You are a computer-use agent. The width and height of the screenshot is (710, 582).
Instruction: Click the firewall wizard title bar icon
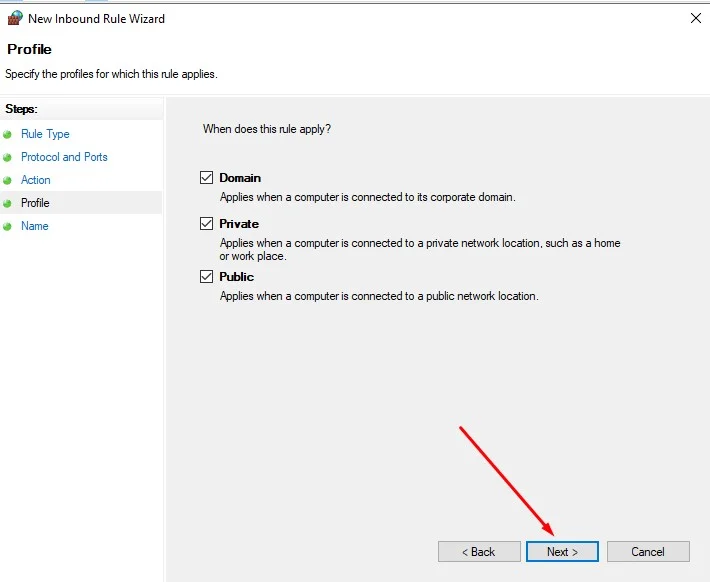pos(15,18)
